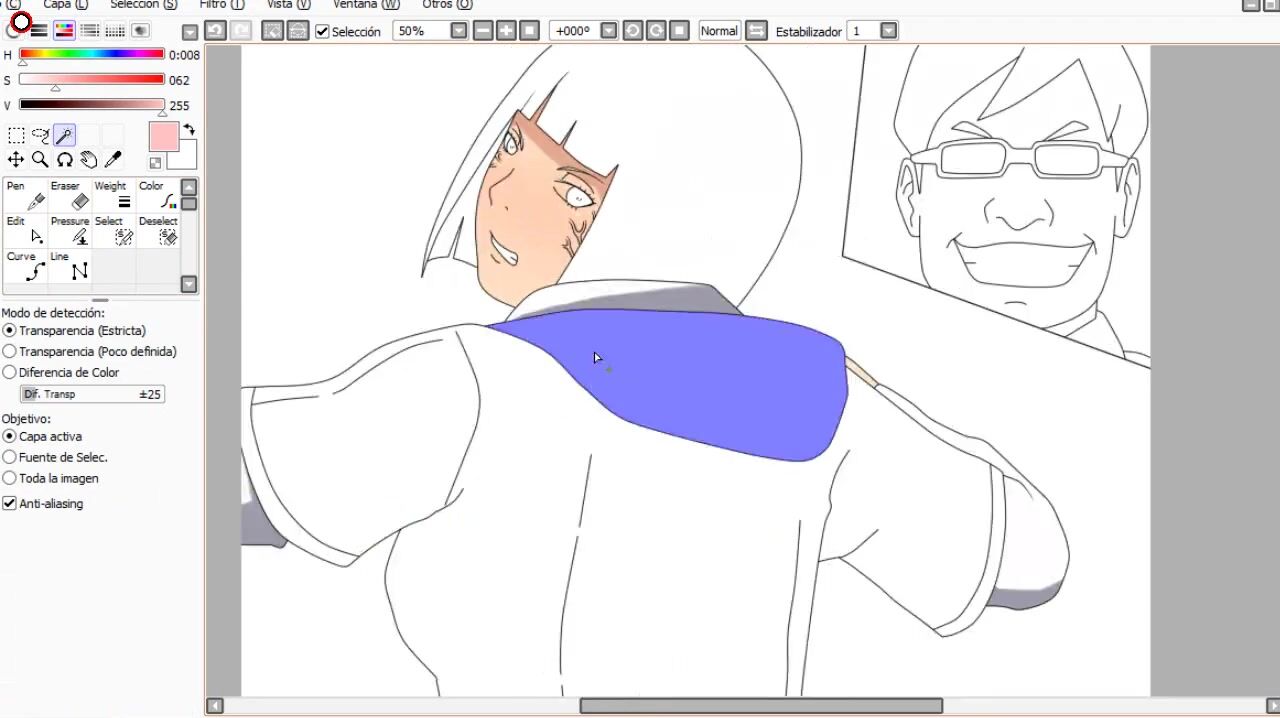Click the pink foreground color swatch
The height and width of the screenshot is (718, 1280).
(x=163, y=137)
